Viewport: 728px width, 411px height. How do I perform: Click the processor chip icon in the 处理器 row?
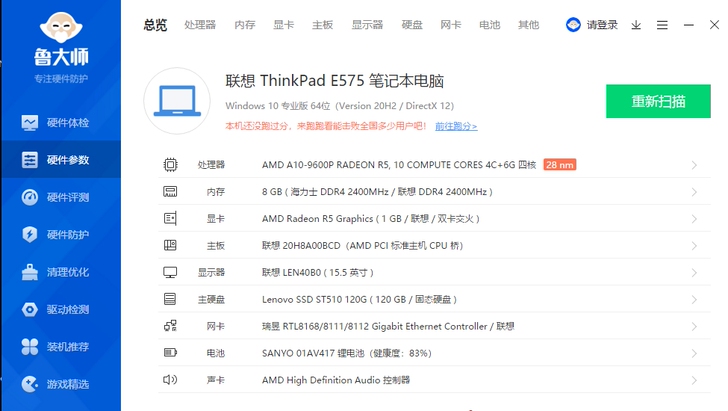click(170, 165)
